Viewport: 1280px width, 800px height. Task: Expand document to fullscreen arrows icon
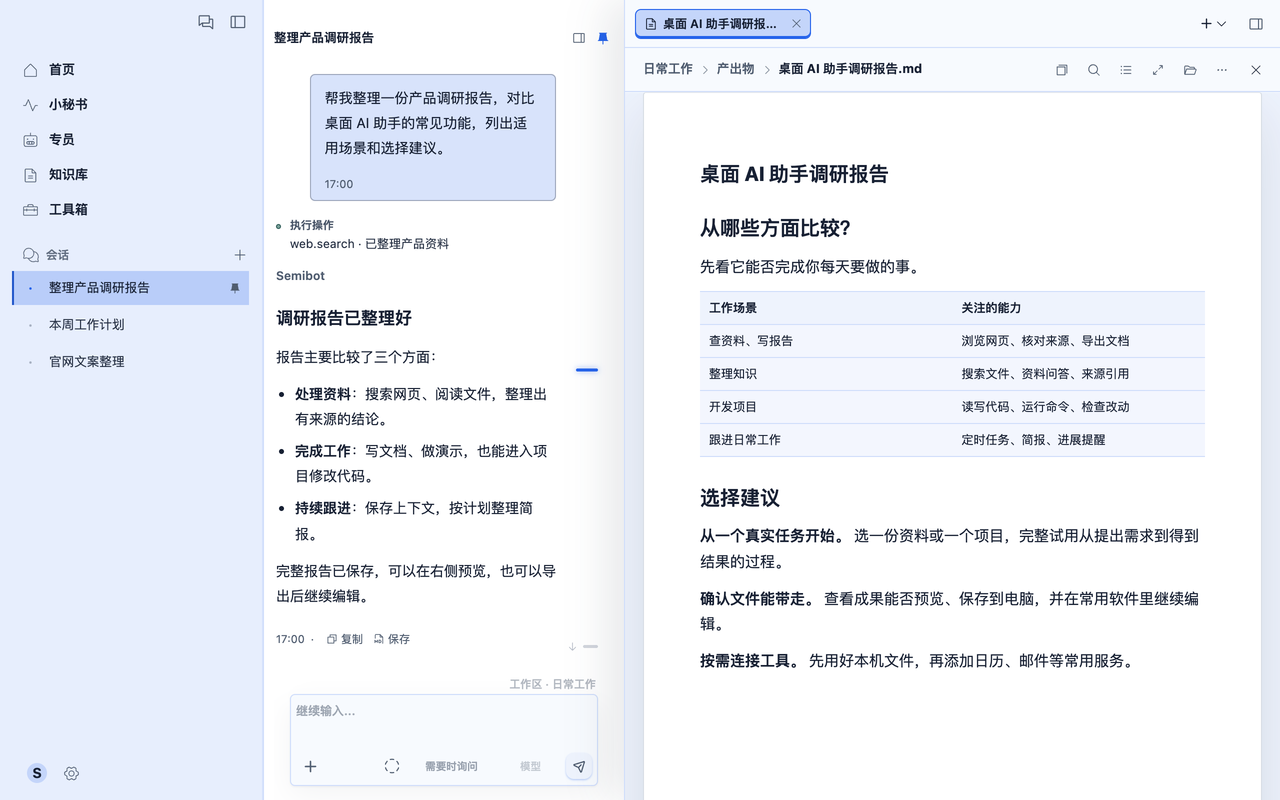coord(1158,70)
